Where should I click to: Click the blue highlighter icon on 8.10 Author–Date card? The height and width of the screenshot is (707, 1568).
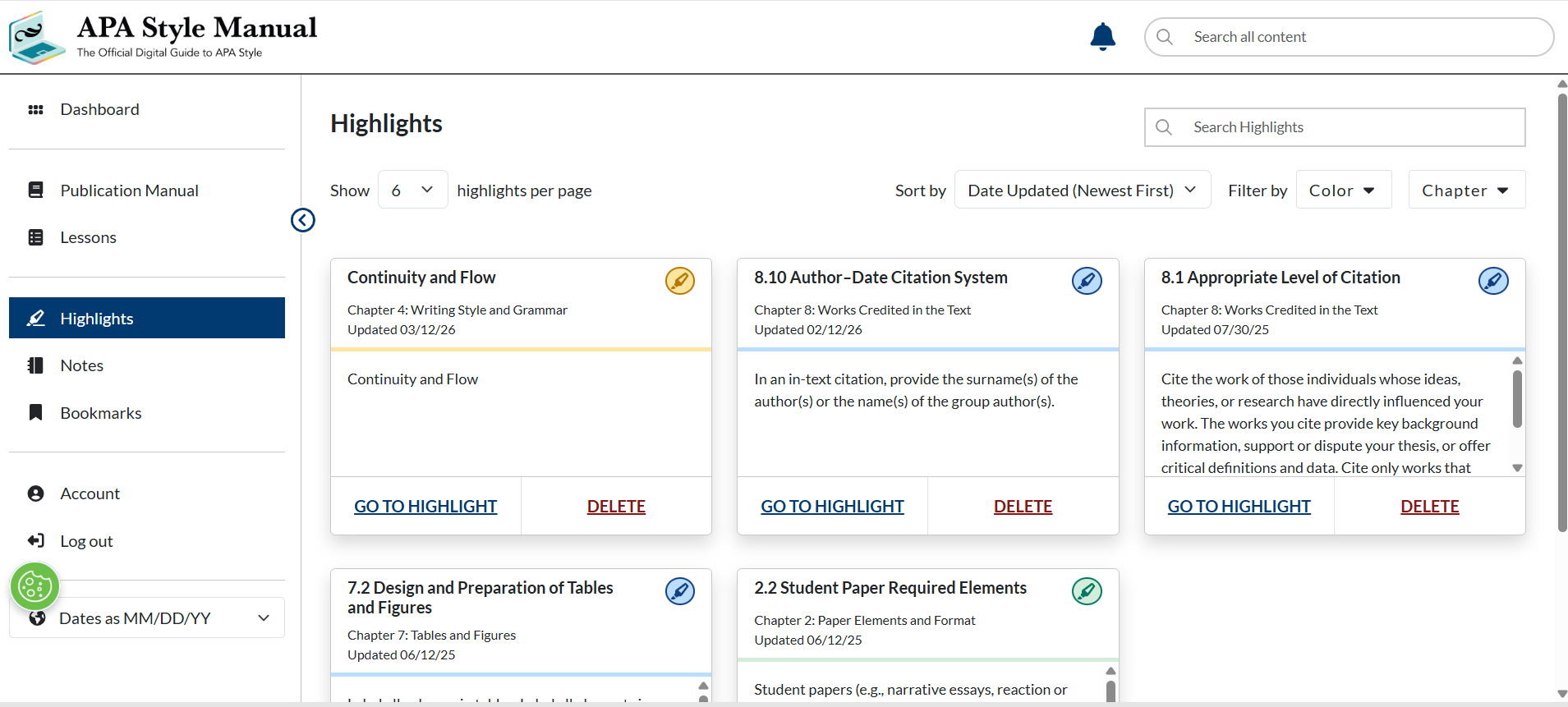point(1087,281)
